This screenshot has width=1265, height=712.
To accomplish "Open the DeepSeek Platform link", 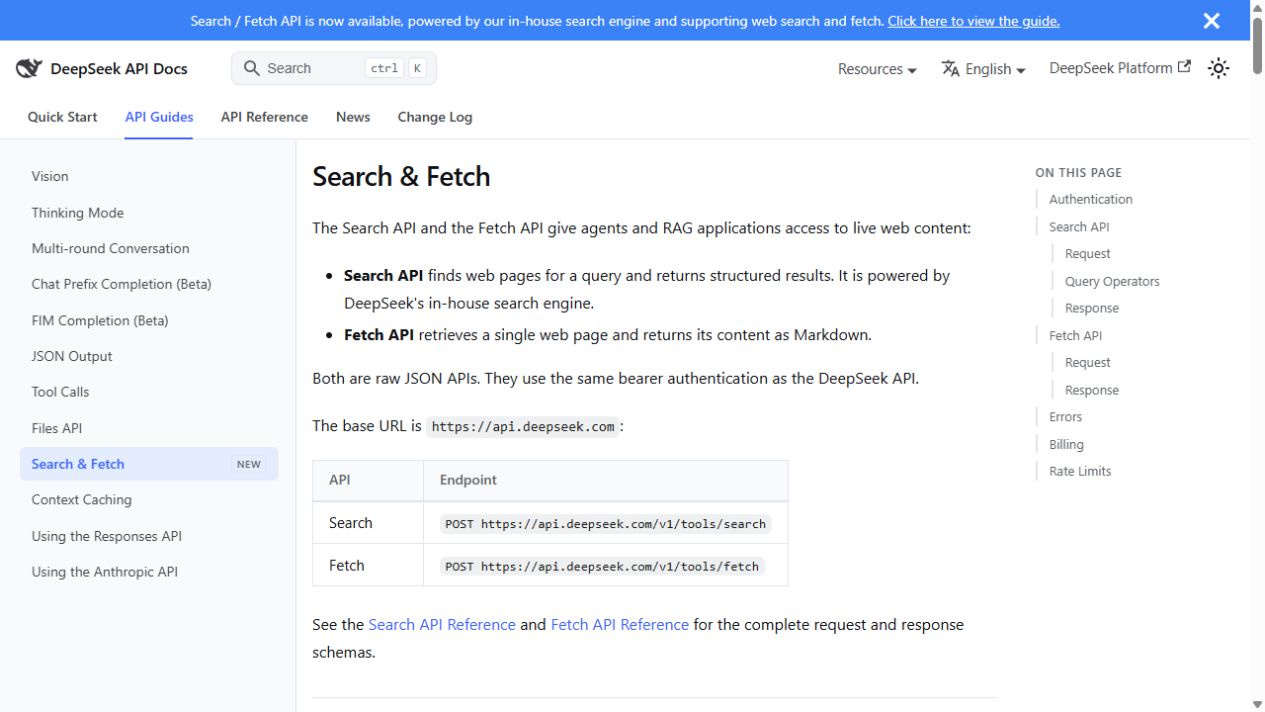I will click(x=1120, y=68).
